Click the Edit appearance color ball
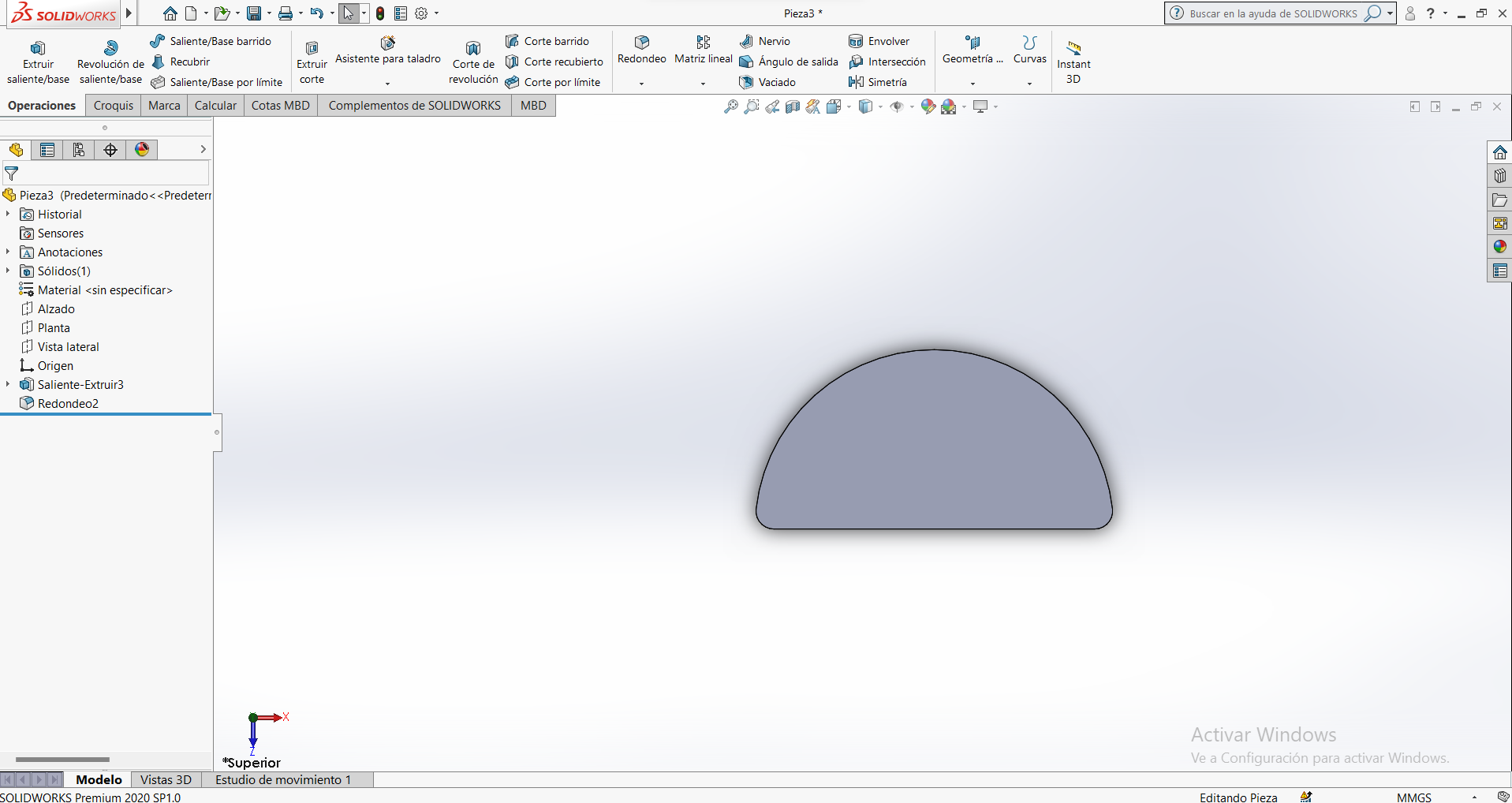The image size is (1512, 803). tap(928, 106)
